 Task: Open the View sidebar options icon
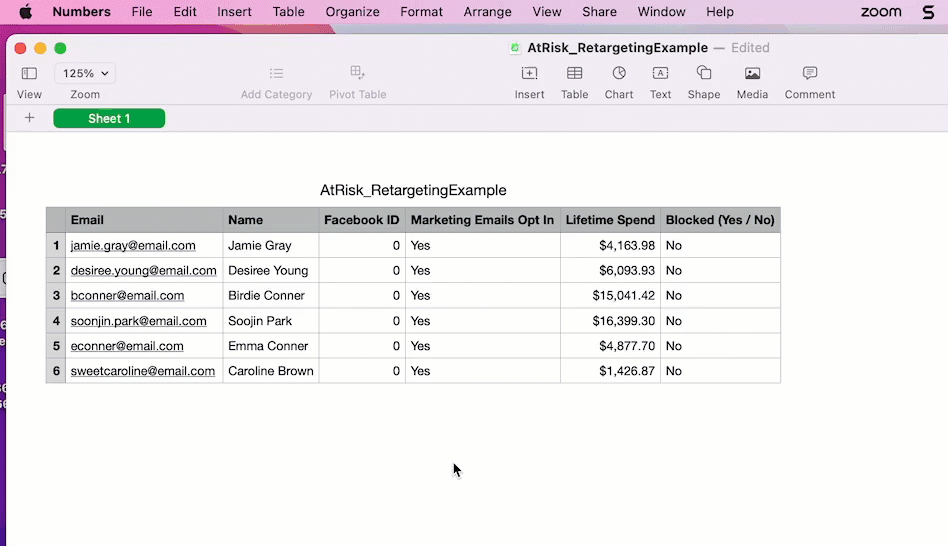point(29,74)
